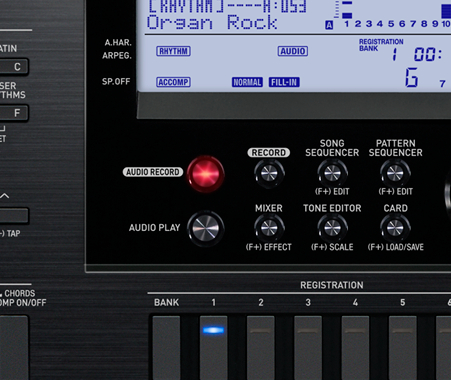Viewport: 451px width, 380px height.
Task: Launch the TONE EDITOR with its round button
Action: point(332,228)
